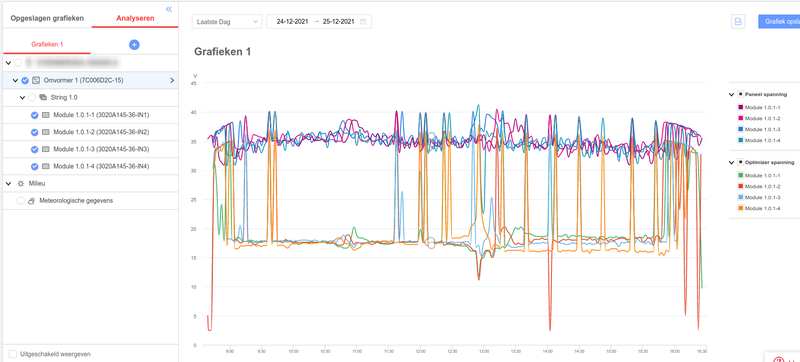Click the help icon at bottom right

click(779, 358)
